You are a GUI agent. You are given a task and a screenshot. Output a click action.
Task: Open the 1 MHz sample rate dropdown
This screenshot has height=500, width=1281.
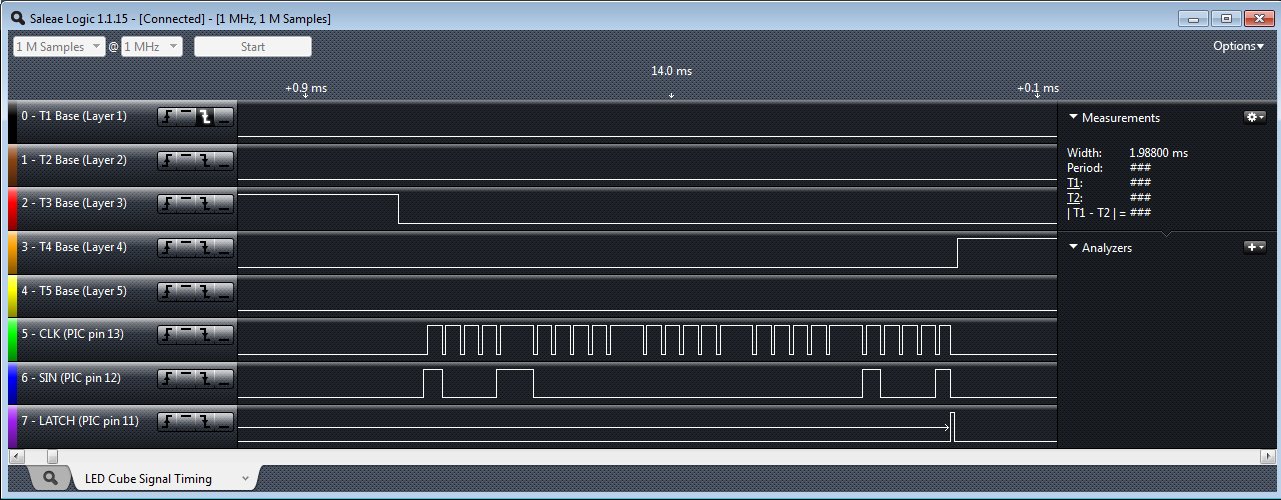click(151, 47)
